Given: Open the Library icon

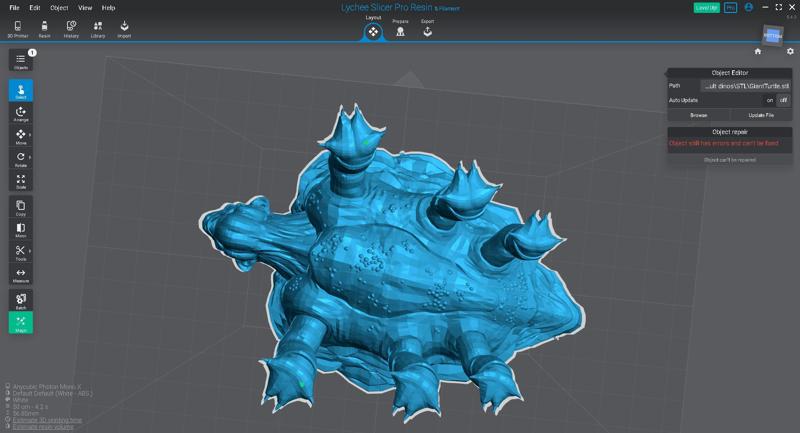Looking at the screenshot, I should [x=97, y=29].
